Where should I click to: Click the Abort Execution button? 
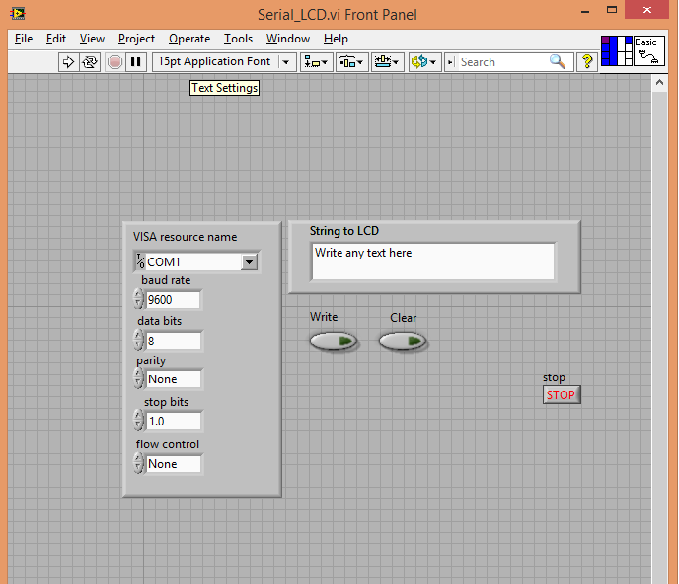[x=115, y=62]
